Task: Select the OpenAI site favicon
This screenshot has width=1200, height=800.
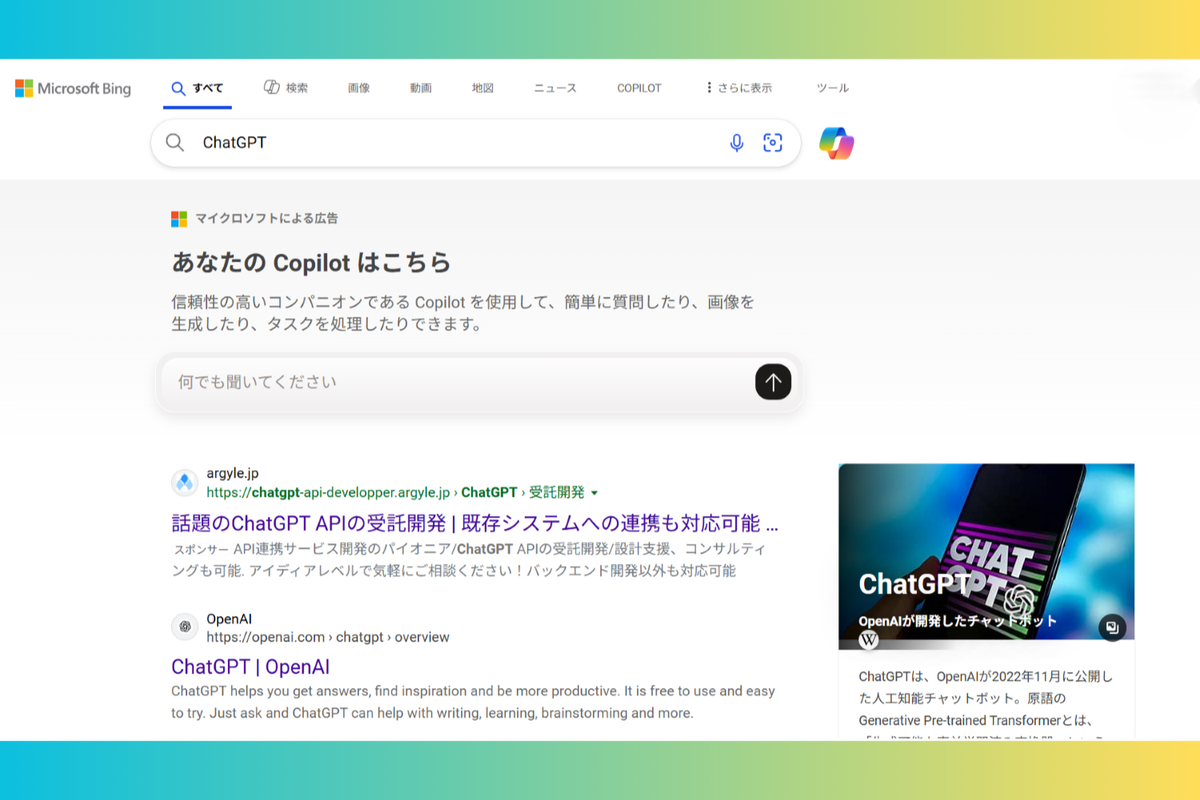Action: point(184,626)
